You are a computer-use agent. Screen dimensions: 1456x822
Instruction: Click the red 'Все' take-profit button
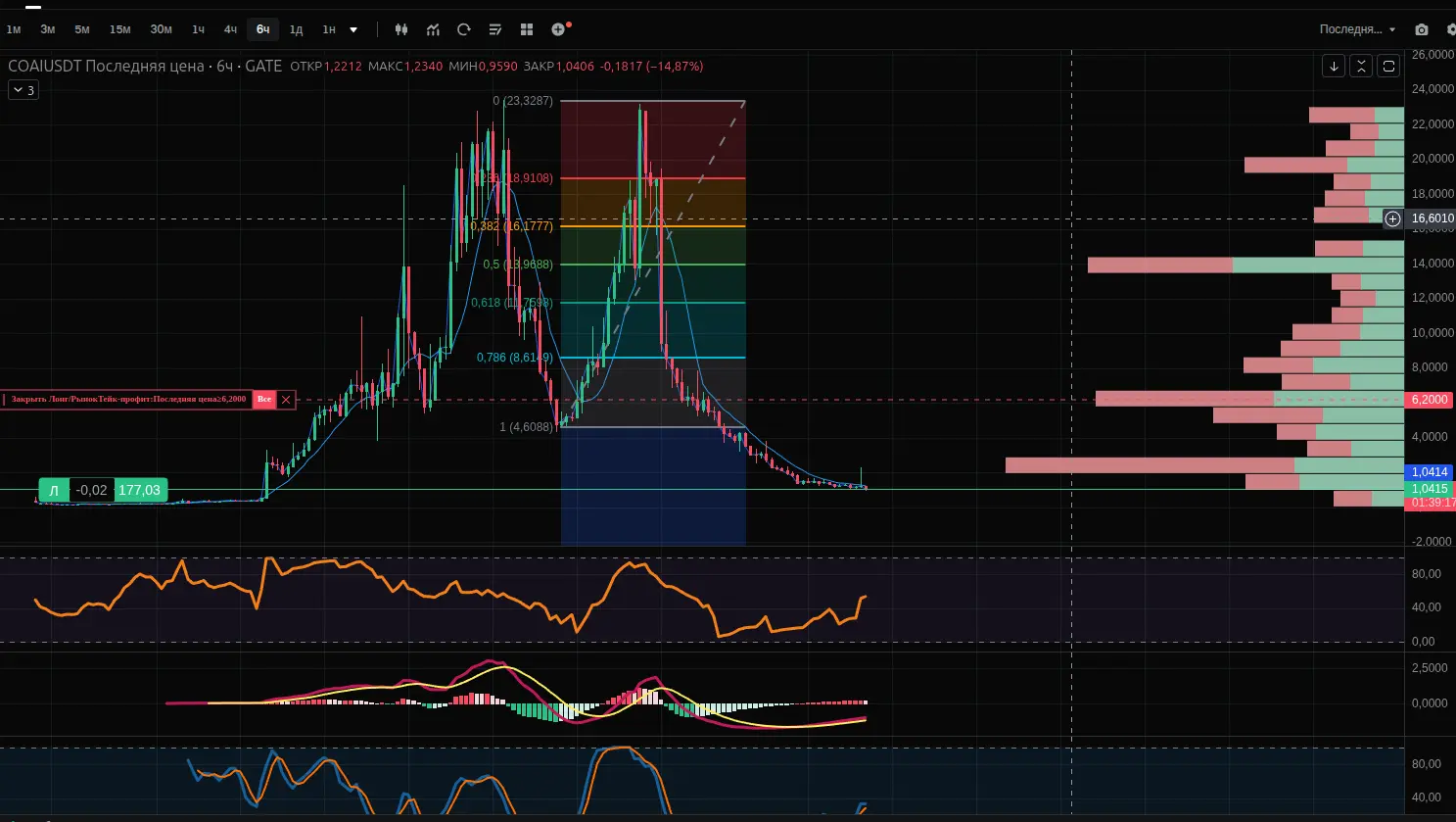[x=264, y=400]
